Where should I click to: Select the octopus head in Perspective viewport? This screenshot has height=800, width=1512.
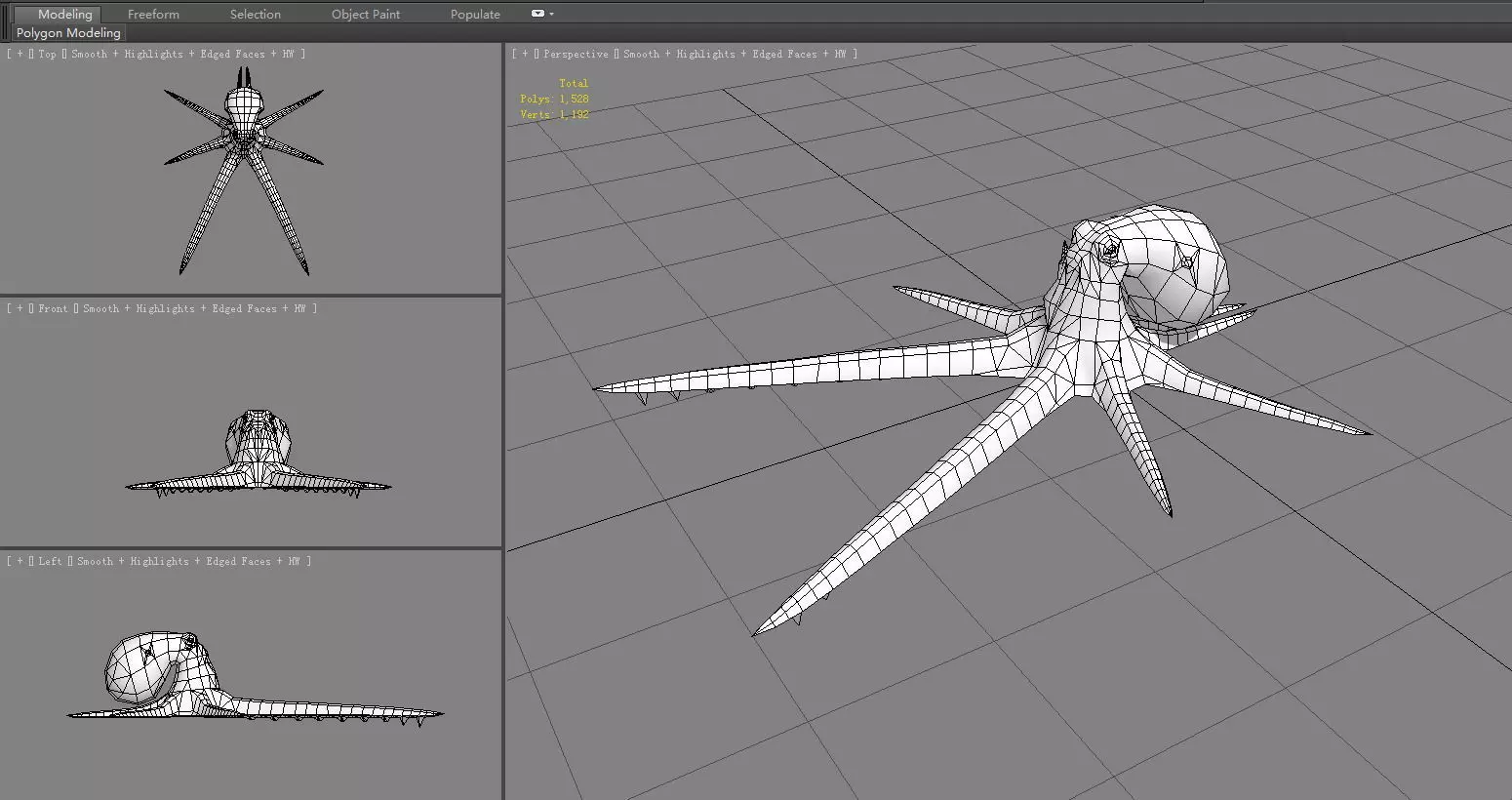pyautogui.click(x=1161, y=263)
